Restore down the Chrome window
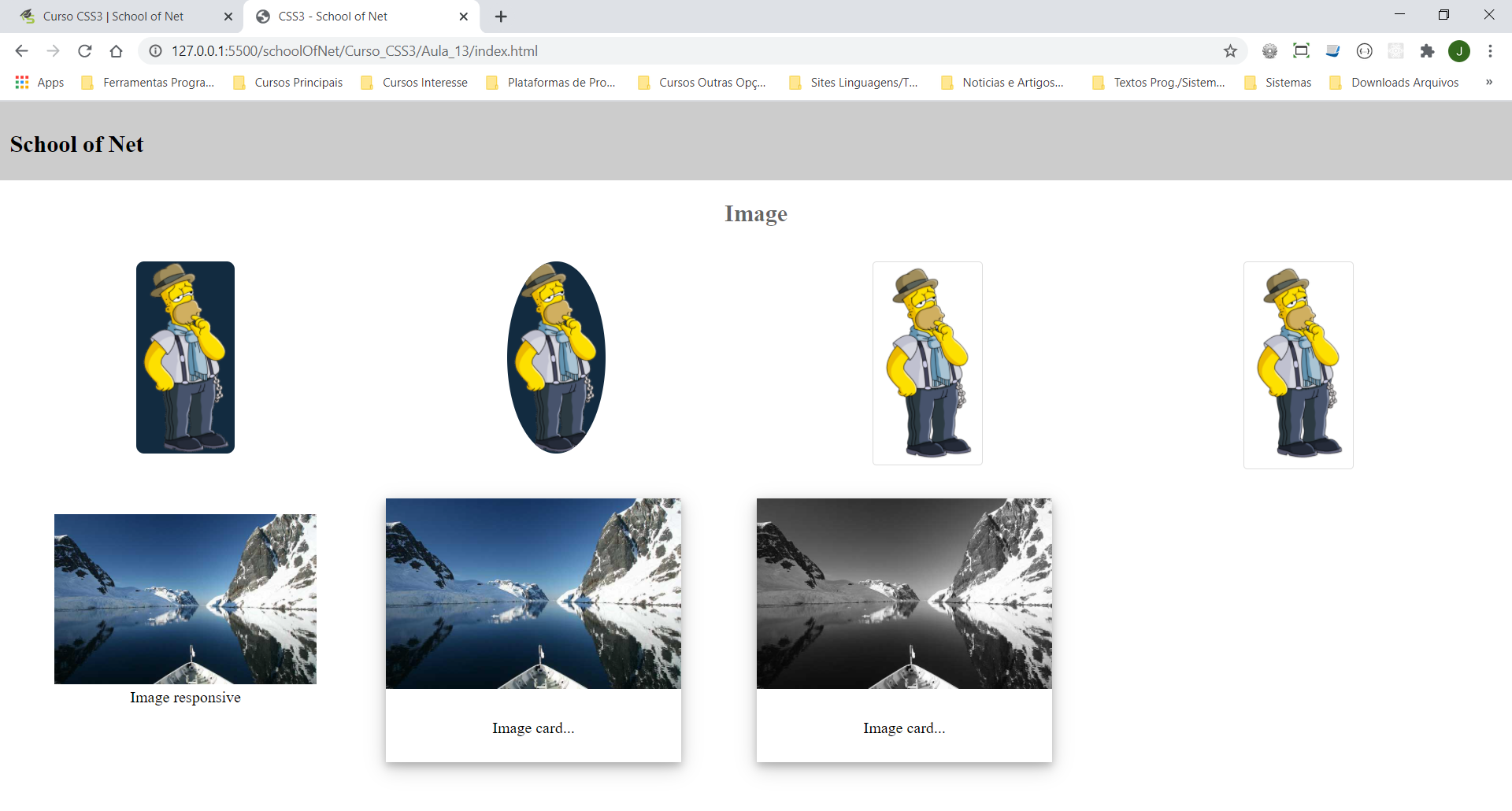 [1443, 14]
